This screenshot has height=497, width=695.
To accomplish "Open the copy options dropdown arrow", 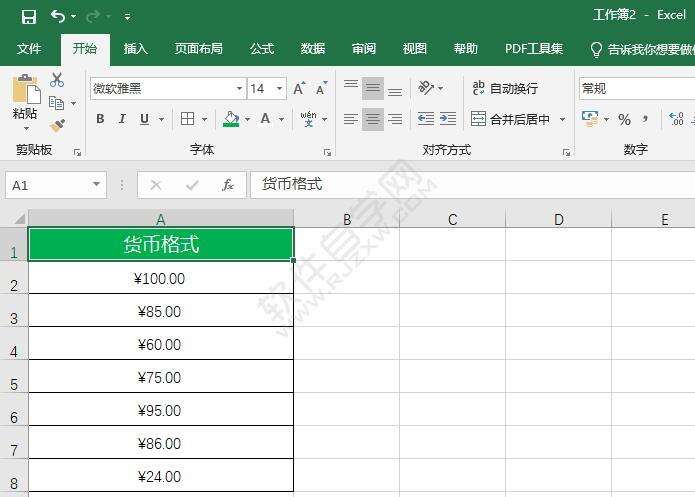I will click(74, 104).
